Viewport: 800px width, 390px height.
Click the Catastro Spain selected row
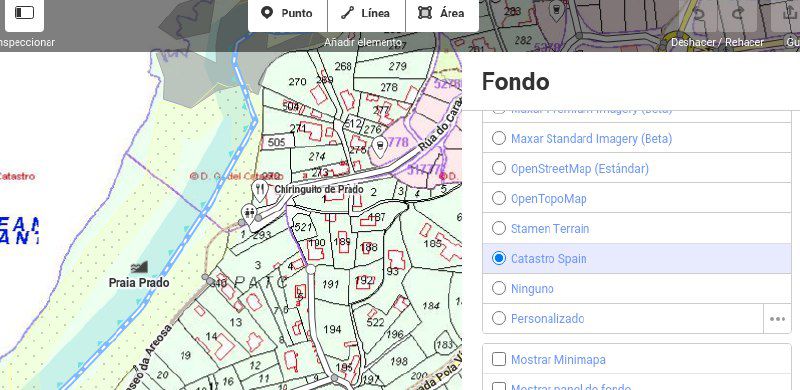point(637,258)
